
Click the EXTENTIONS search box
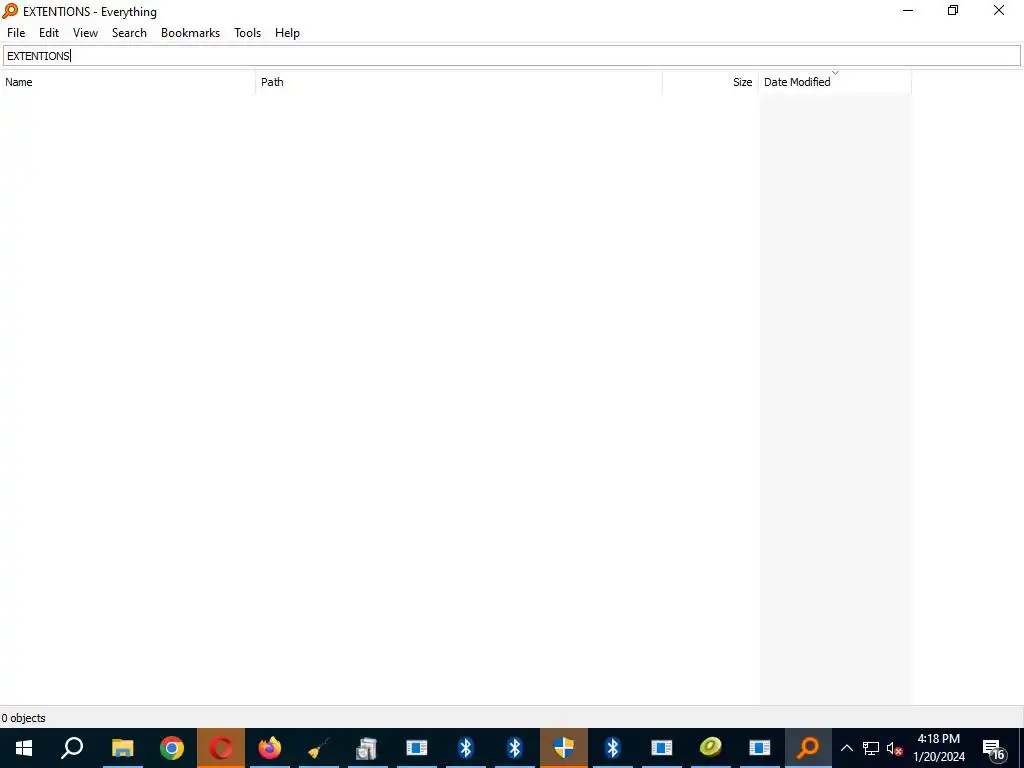coord(512,56)
